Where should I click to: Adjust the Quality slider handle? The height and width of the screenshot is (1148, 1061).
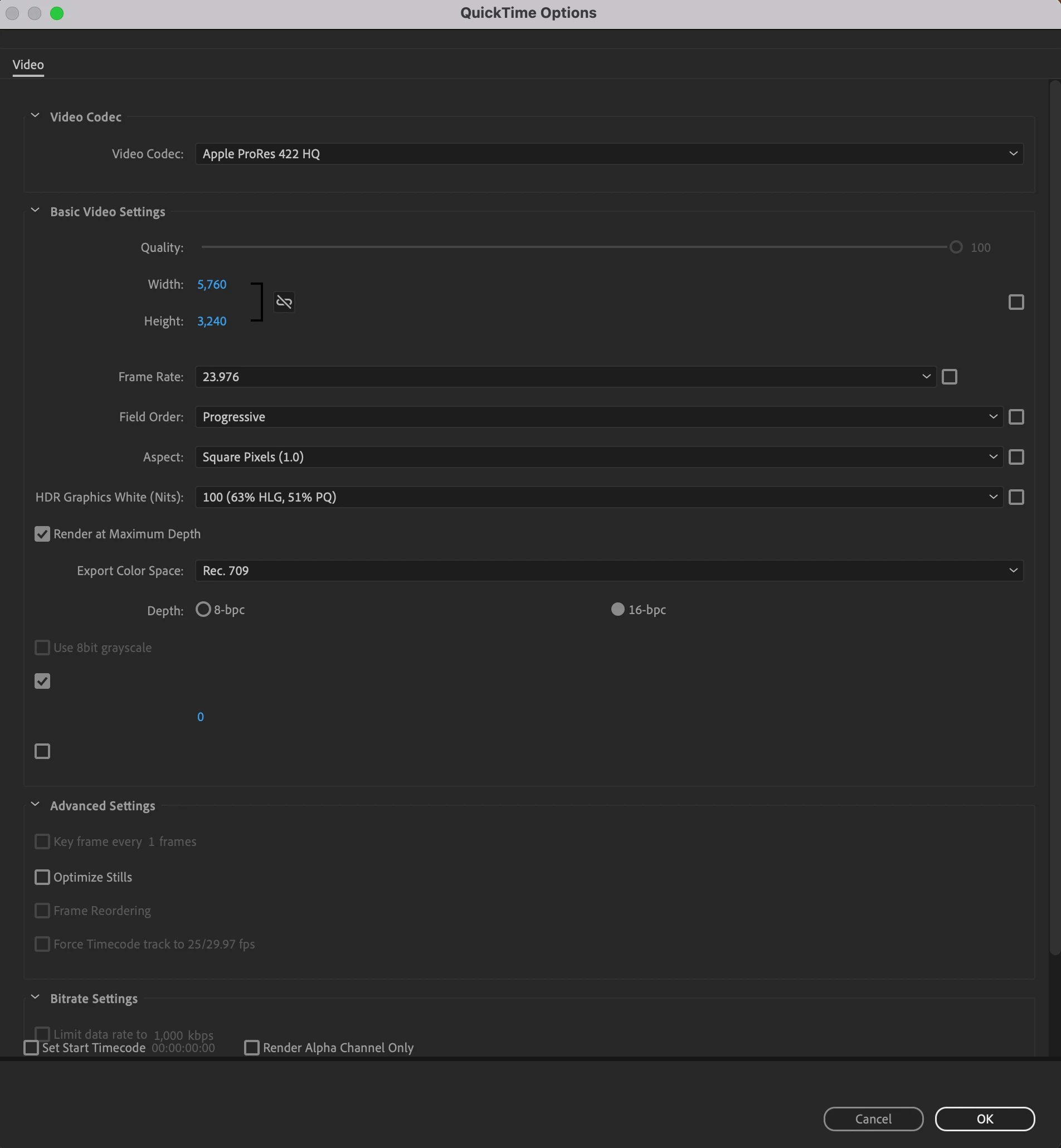[956, 247]
